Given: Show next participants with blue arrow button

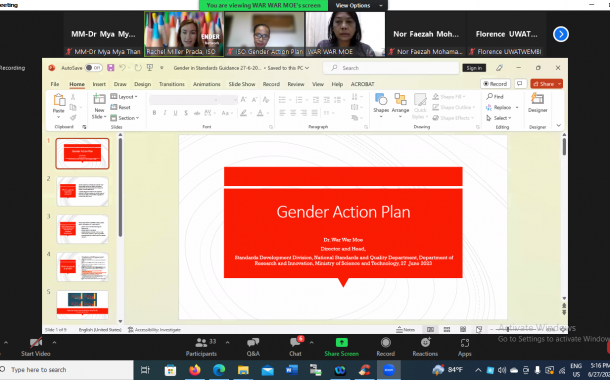Looking at the screenshot, I should (x=561, y=34).
